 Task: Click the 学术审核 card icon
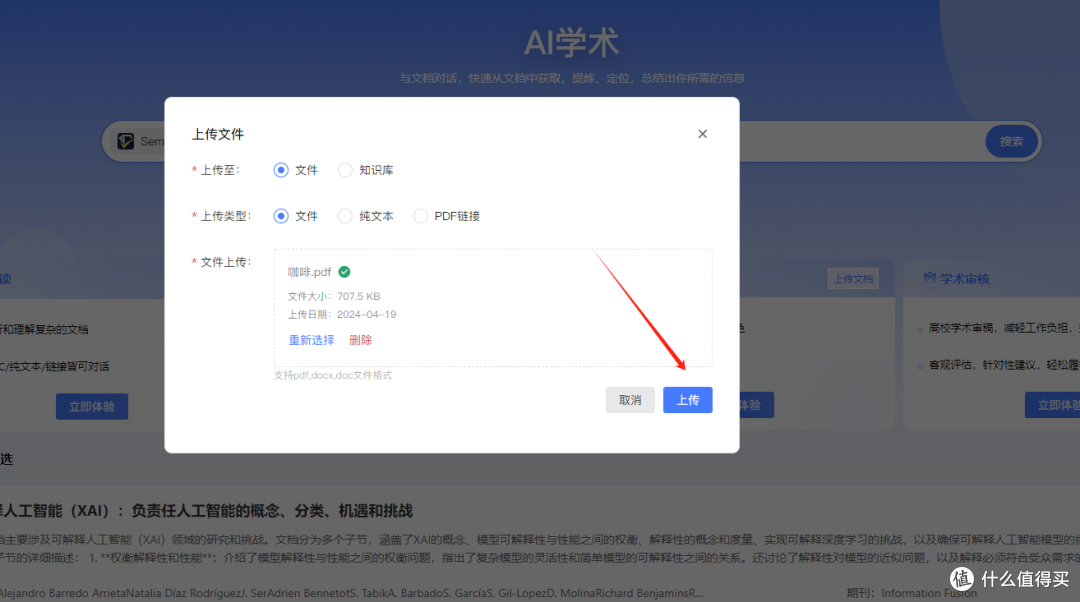929,278
